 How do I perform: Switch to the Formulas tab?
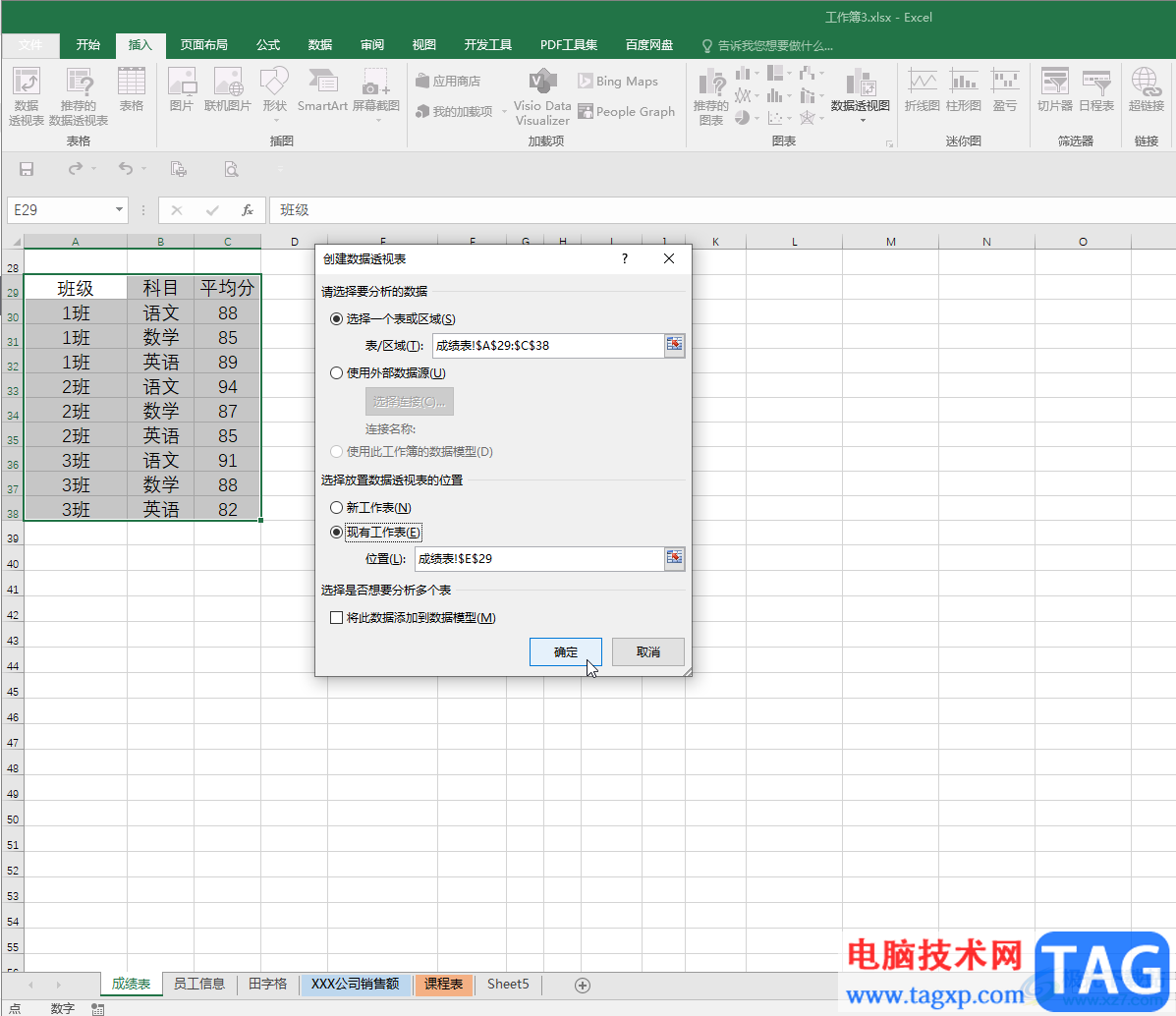(268, 45)
